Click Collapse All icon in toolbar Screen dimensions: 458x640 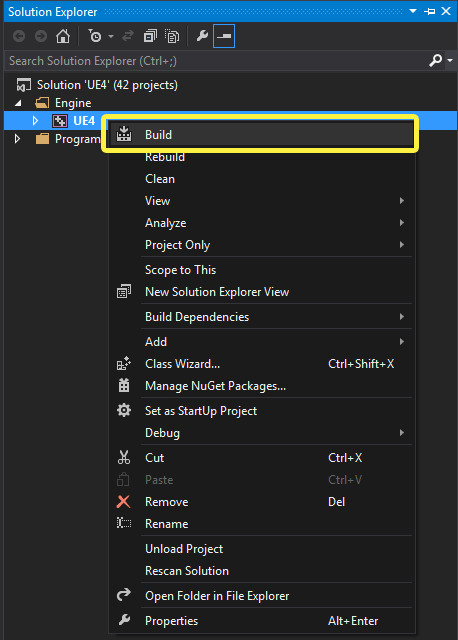click(150, 36)
